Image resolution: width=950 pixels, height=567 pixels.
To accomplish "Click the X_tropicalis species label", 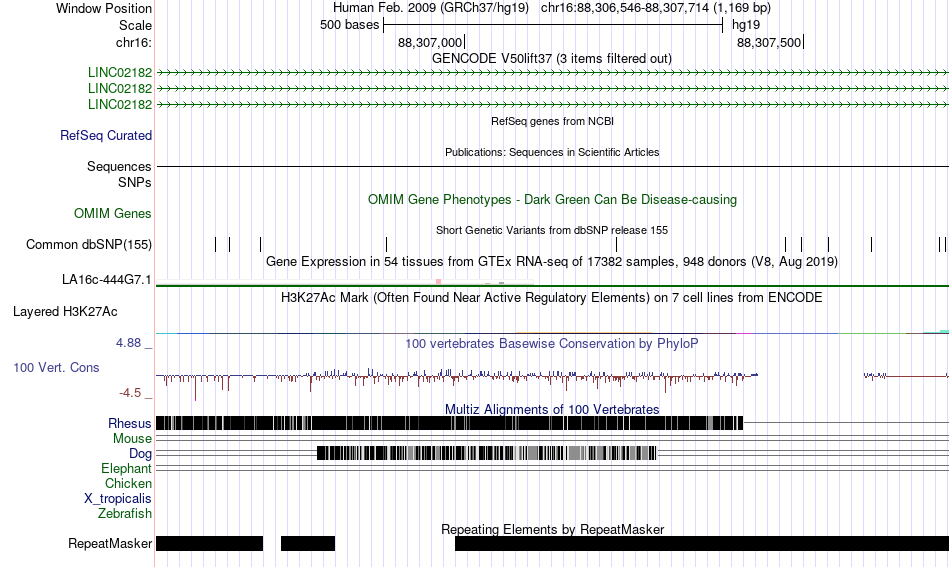I will [x=118, y=499].
